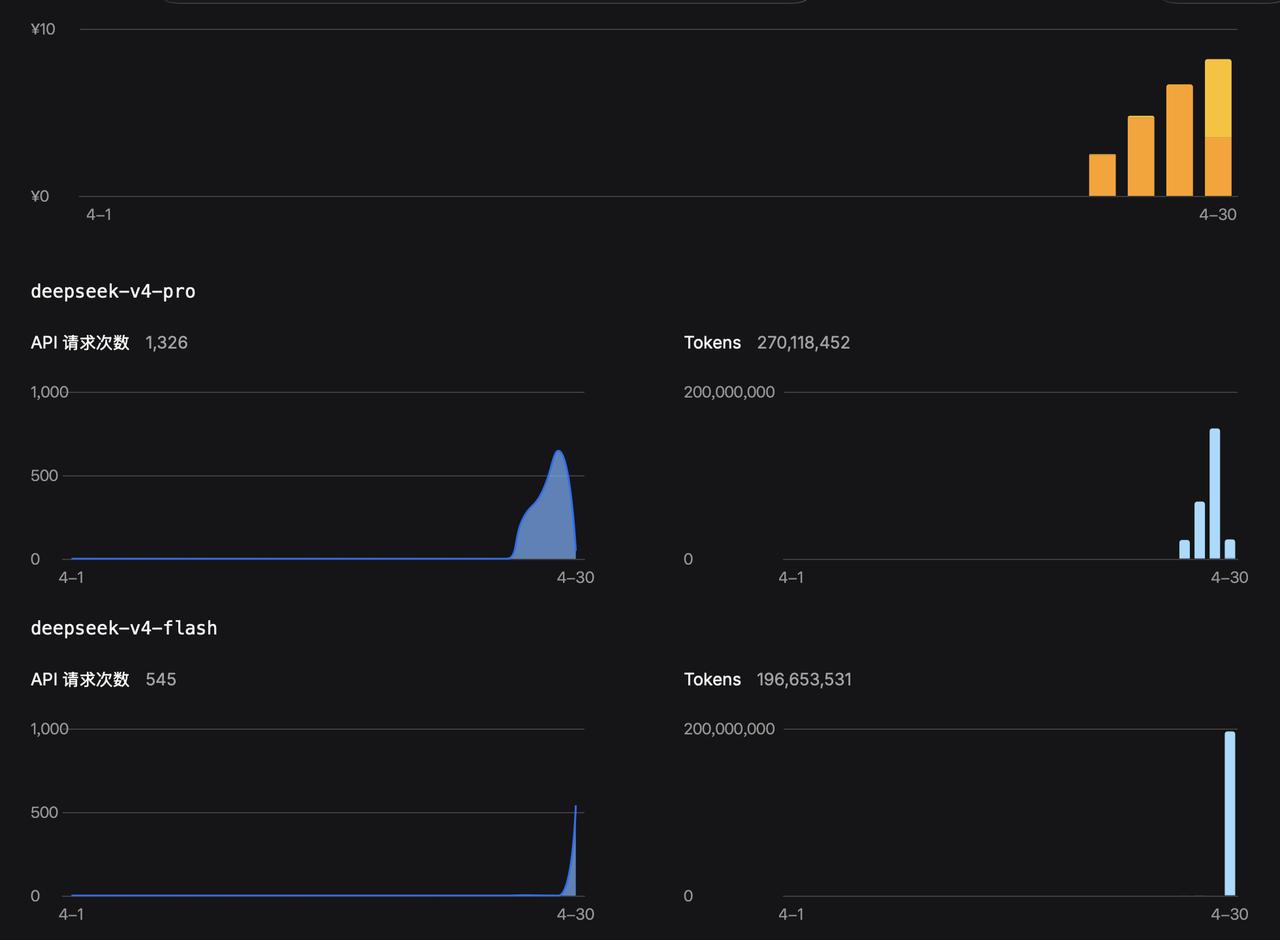
Task: Click the 4-30 label under deepseek-v4-flash Tokens chart
Action: pos(1229,914)
